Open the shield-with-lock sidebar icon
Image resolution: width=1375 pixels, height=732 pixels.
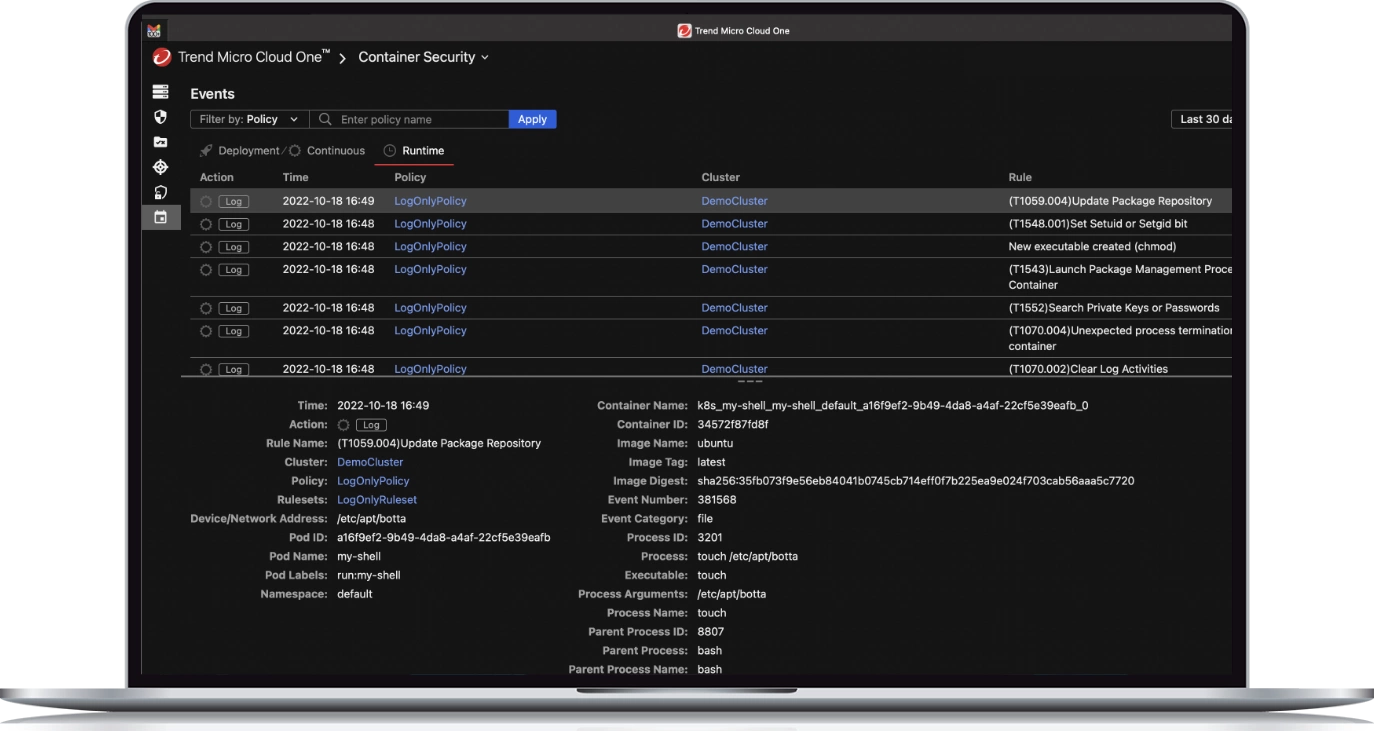click(x=160, y=192)
